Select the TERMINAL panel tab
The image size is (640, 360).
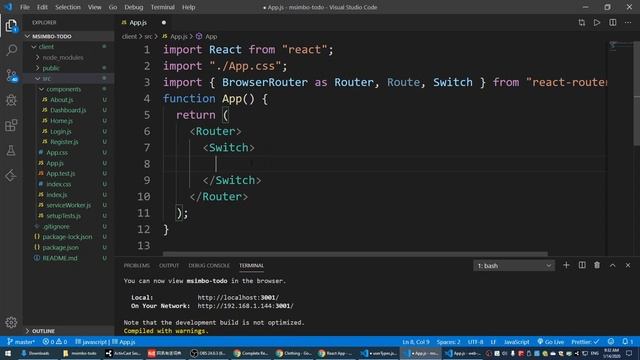pos(251,265)
